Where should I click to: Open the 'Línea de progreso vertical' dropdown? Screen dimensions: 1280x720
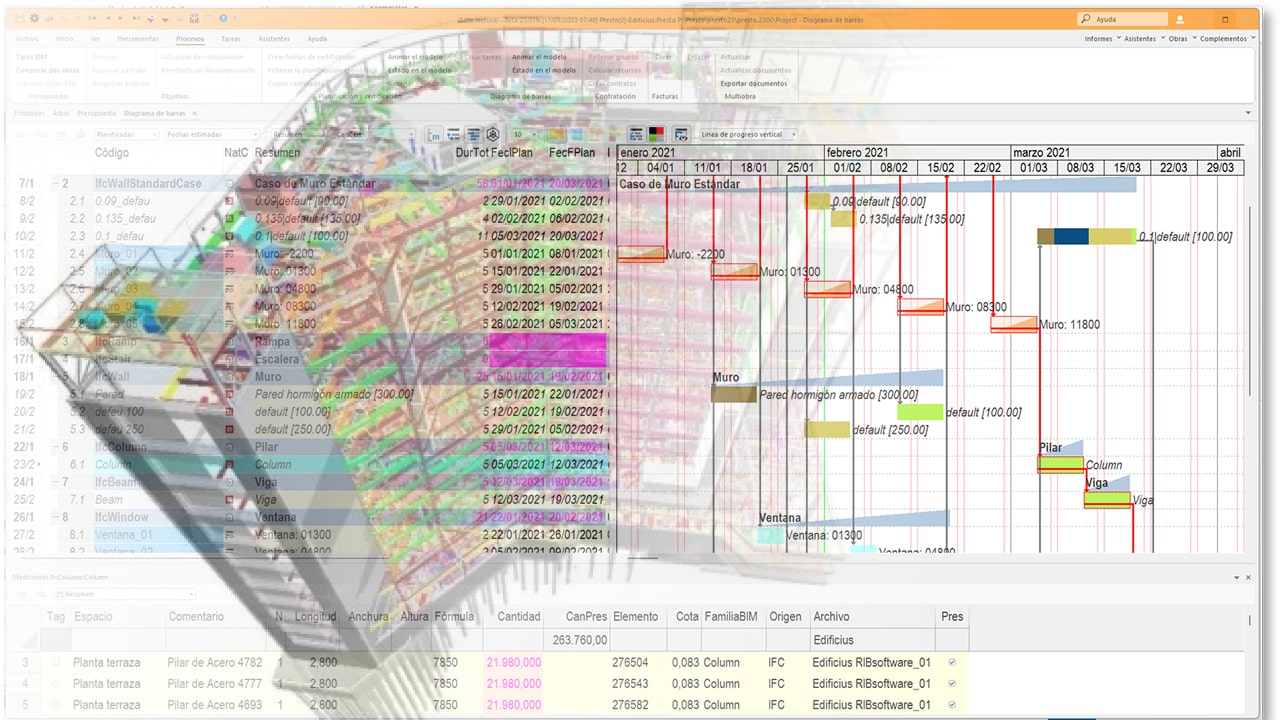(x=748, y=134)
